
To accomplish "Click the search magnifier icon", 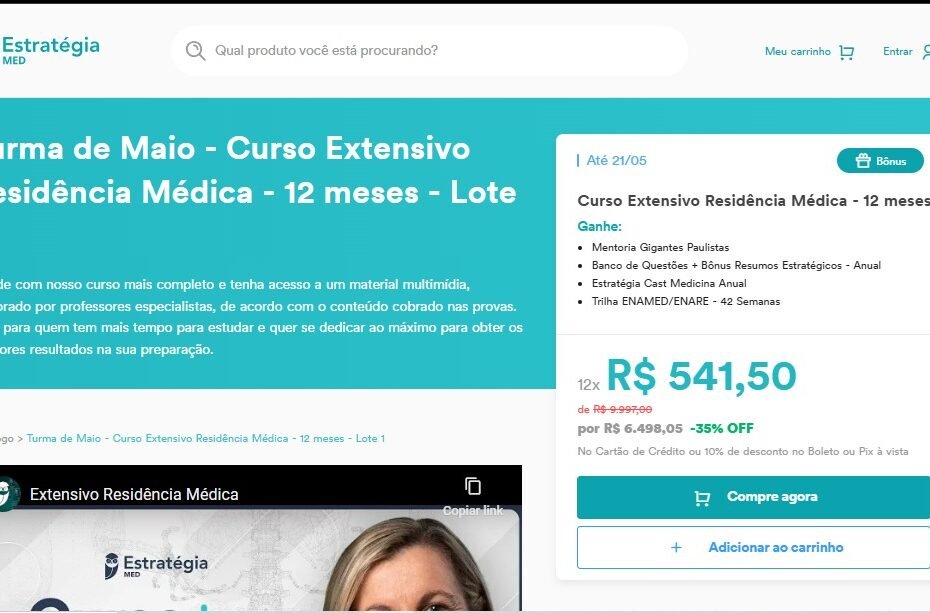I will 195,51.
